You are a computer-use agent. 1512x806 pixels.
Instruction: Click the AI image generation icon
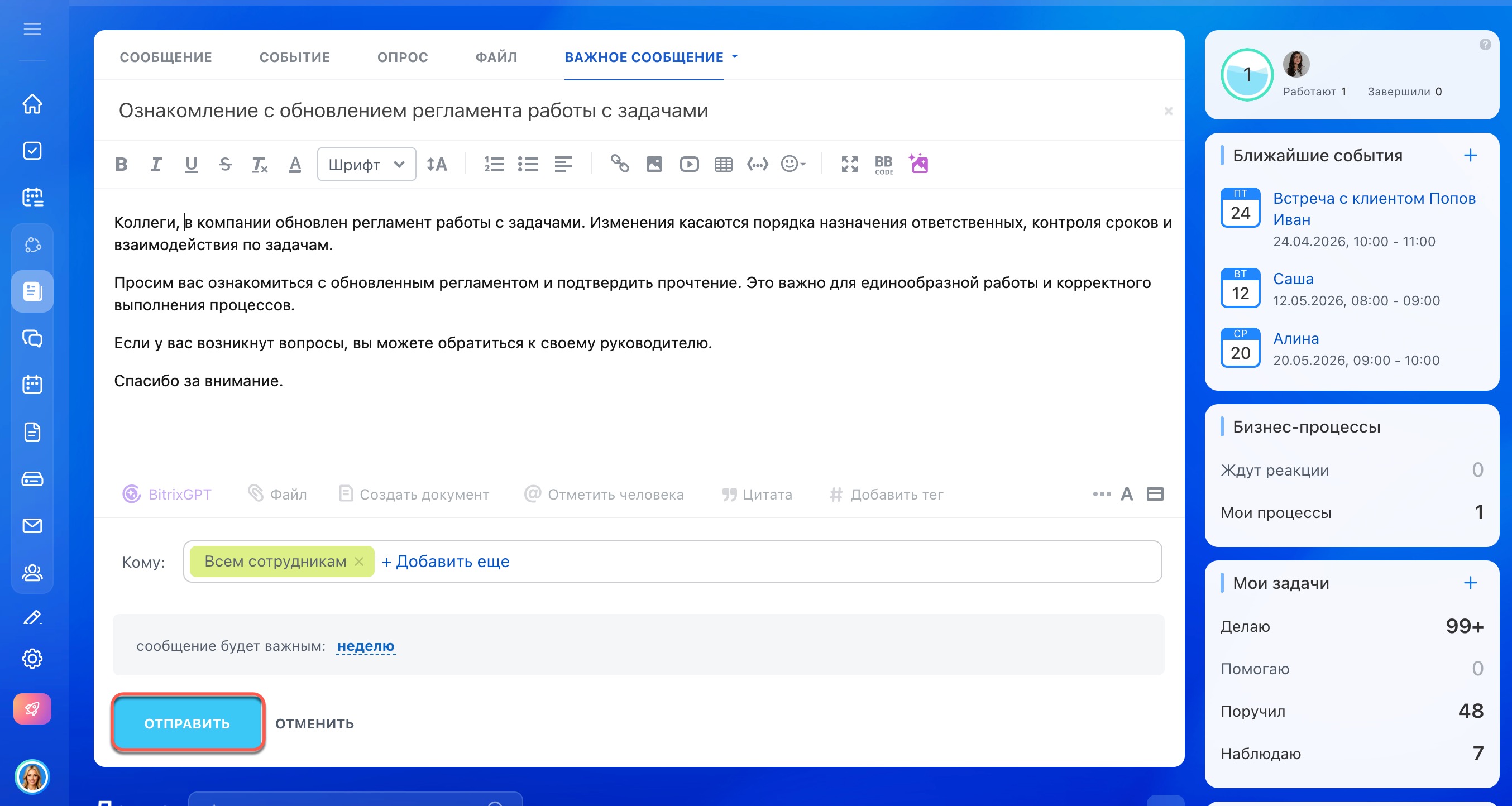click(918, 164)
